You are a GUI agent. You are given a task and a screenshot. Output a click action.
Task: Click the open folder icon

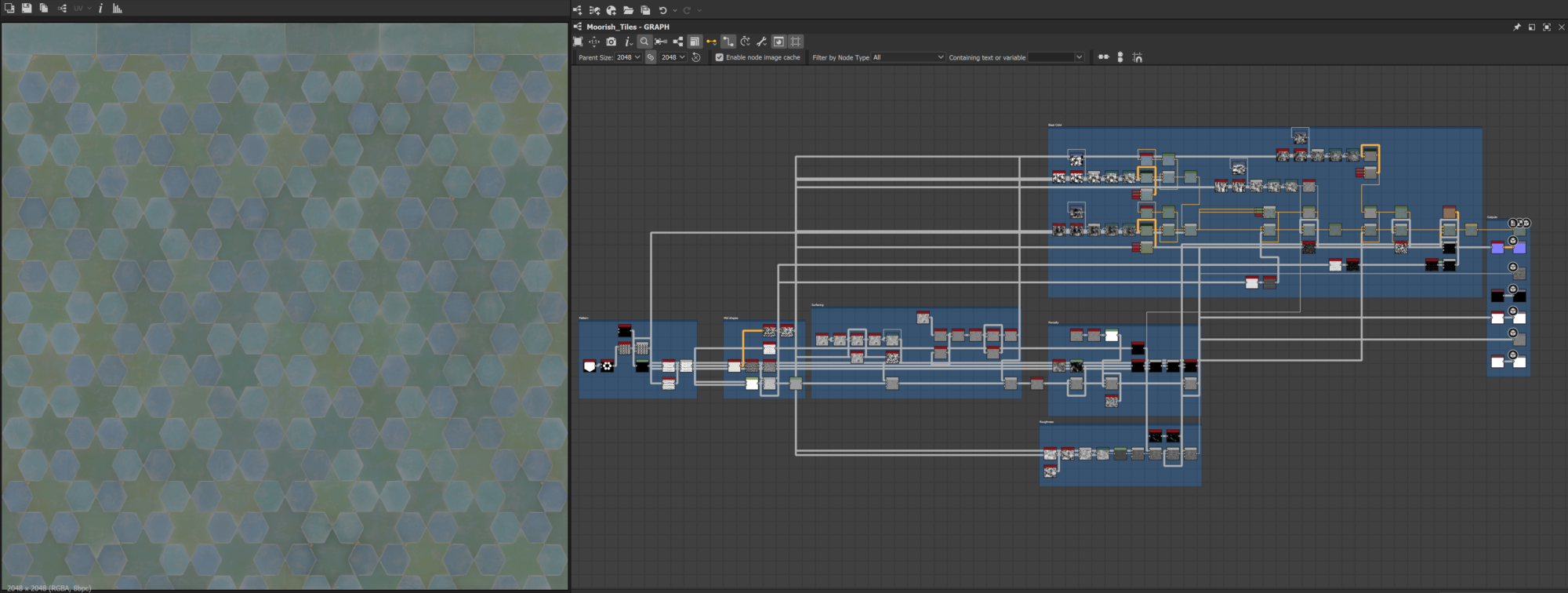point(628,10)
